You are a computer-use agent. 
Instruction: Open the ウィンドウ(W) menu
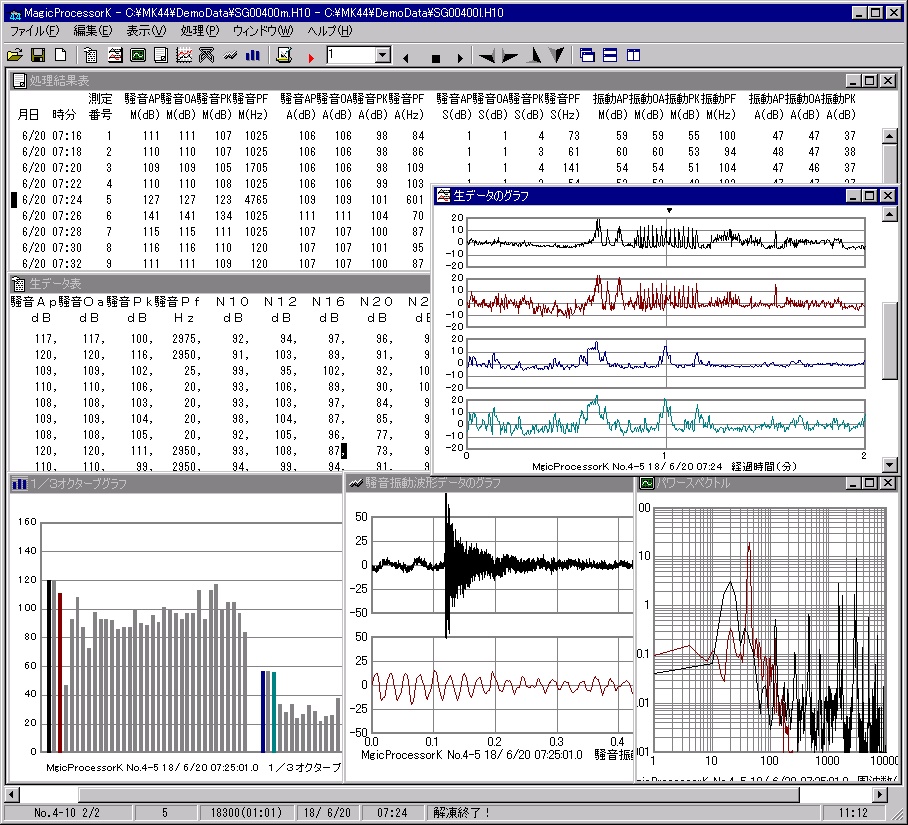point(263,31)
